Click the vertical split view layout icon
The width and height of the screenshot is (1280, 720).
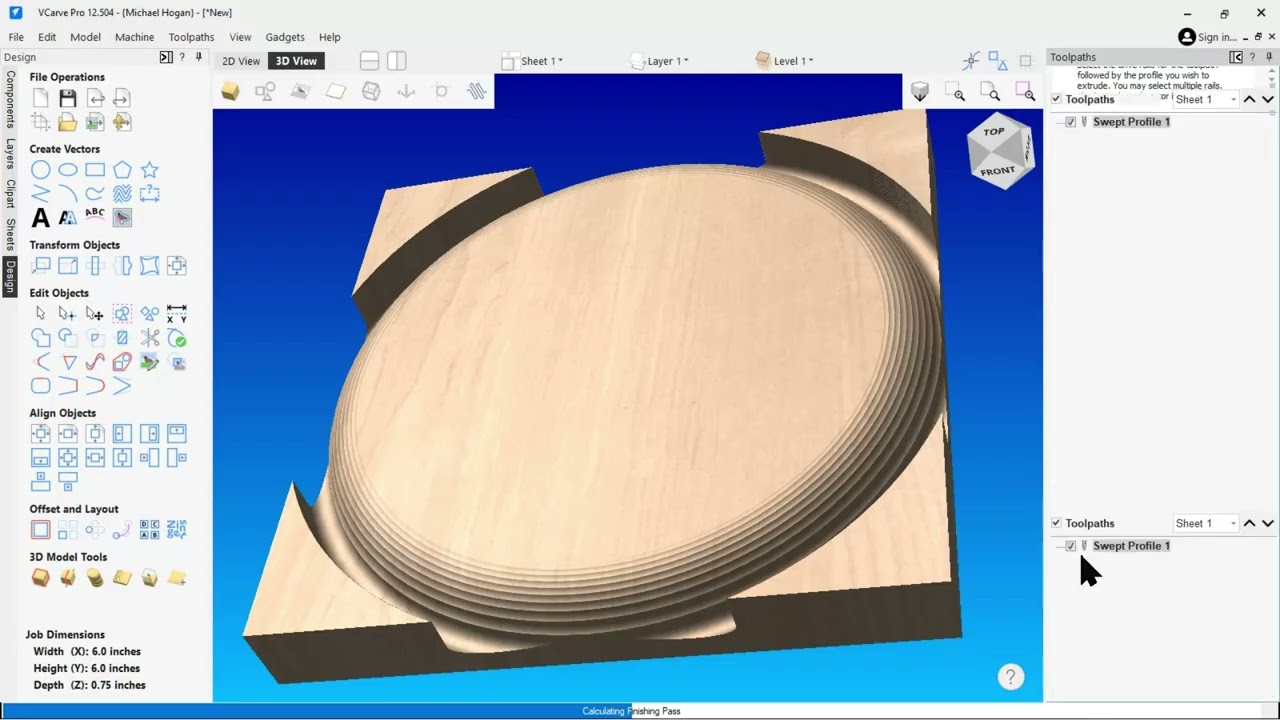[396, 61]
